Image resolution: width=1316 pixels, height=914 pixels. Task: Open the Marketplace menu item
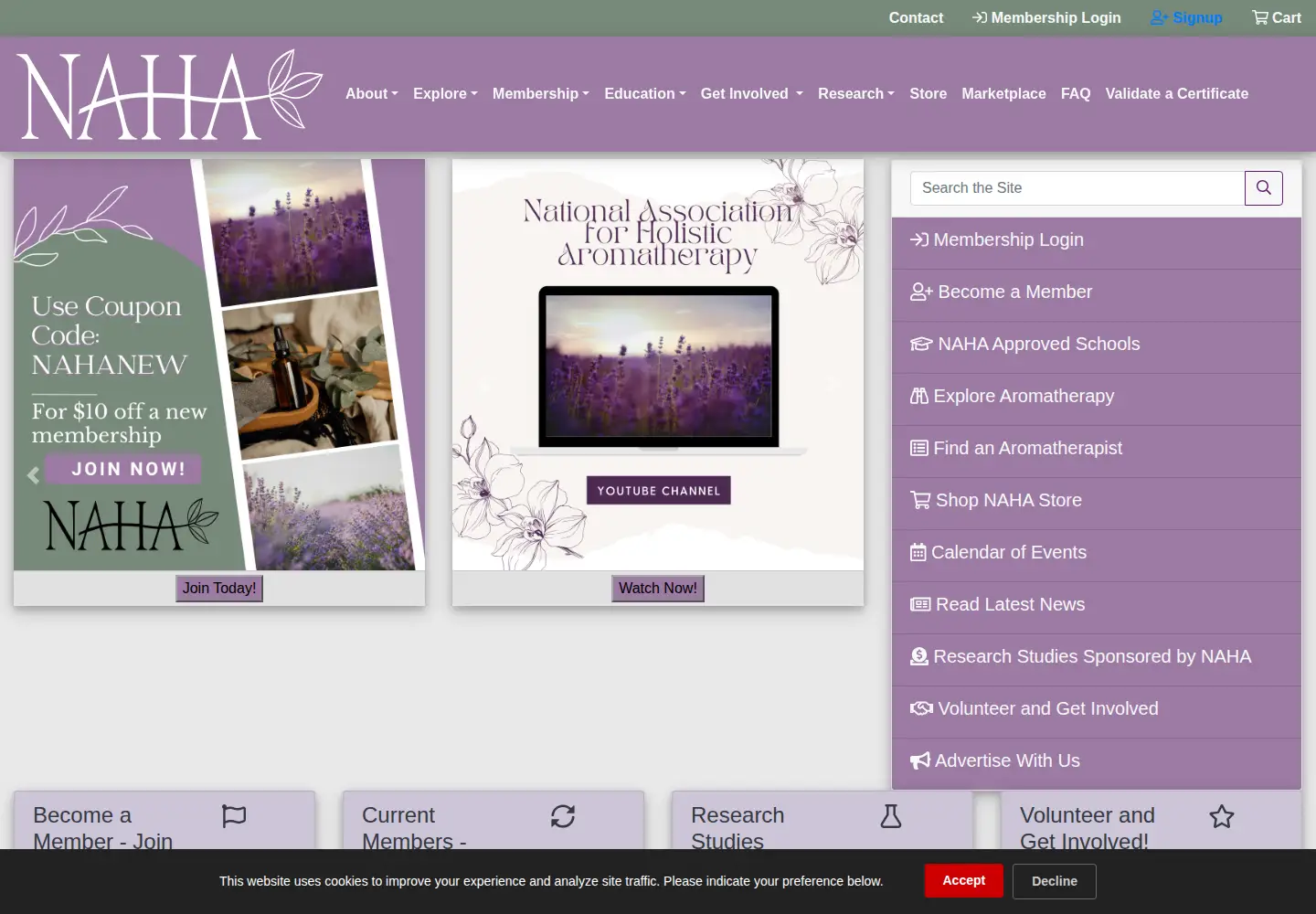1003,94
